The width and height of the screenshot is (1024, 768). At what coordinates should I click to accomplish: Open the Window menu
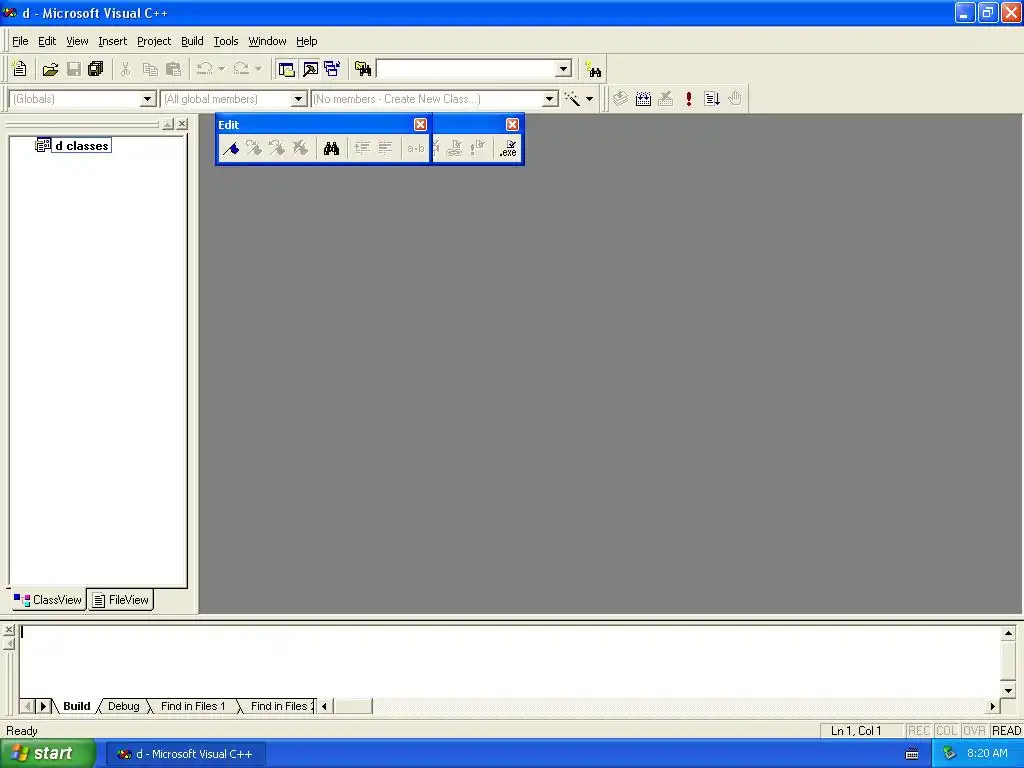267,41
